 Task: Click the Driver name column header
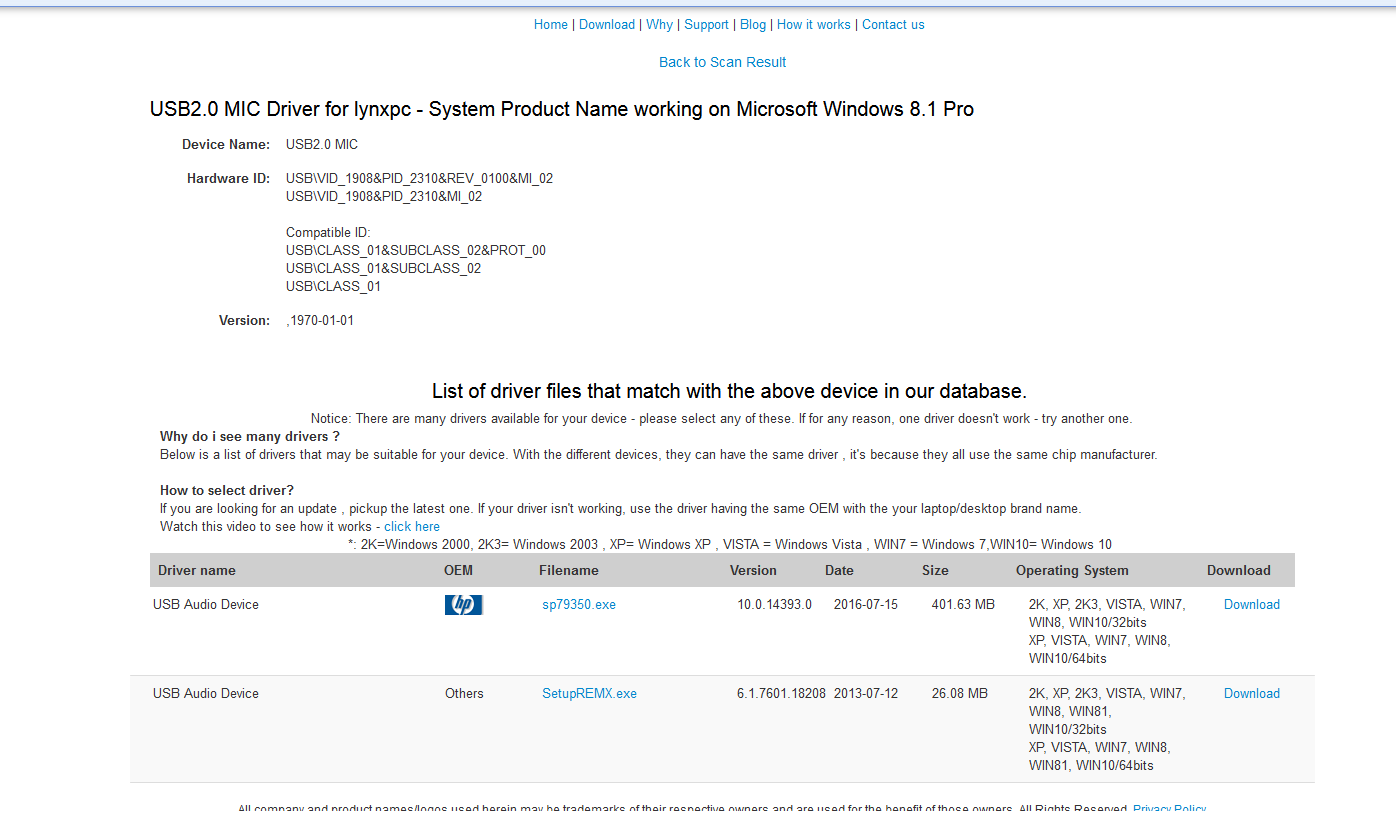tap(197, 571)
